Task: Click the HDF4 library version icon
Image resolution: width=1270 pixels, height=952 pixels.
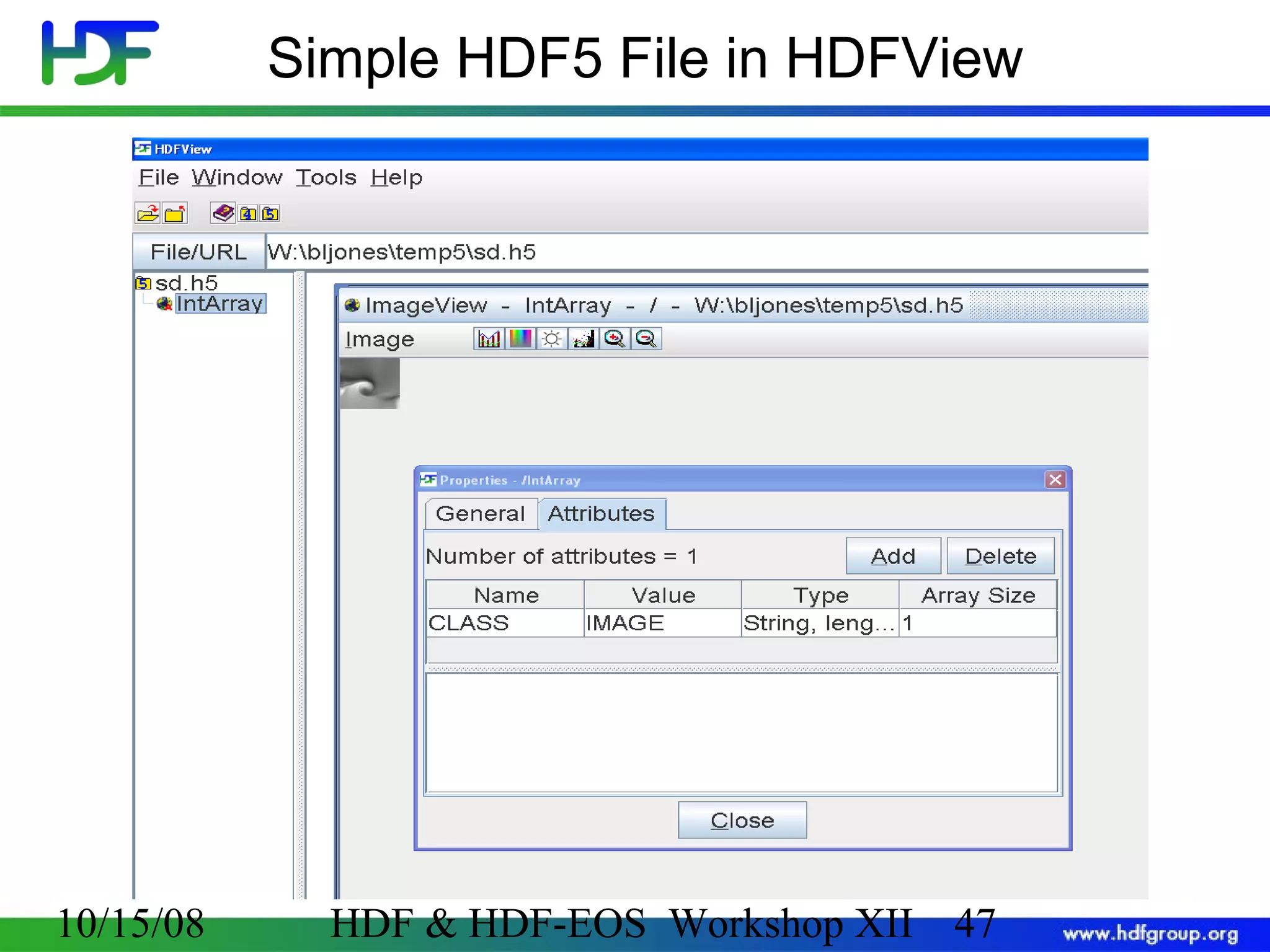Action: point(248,214)
